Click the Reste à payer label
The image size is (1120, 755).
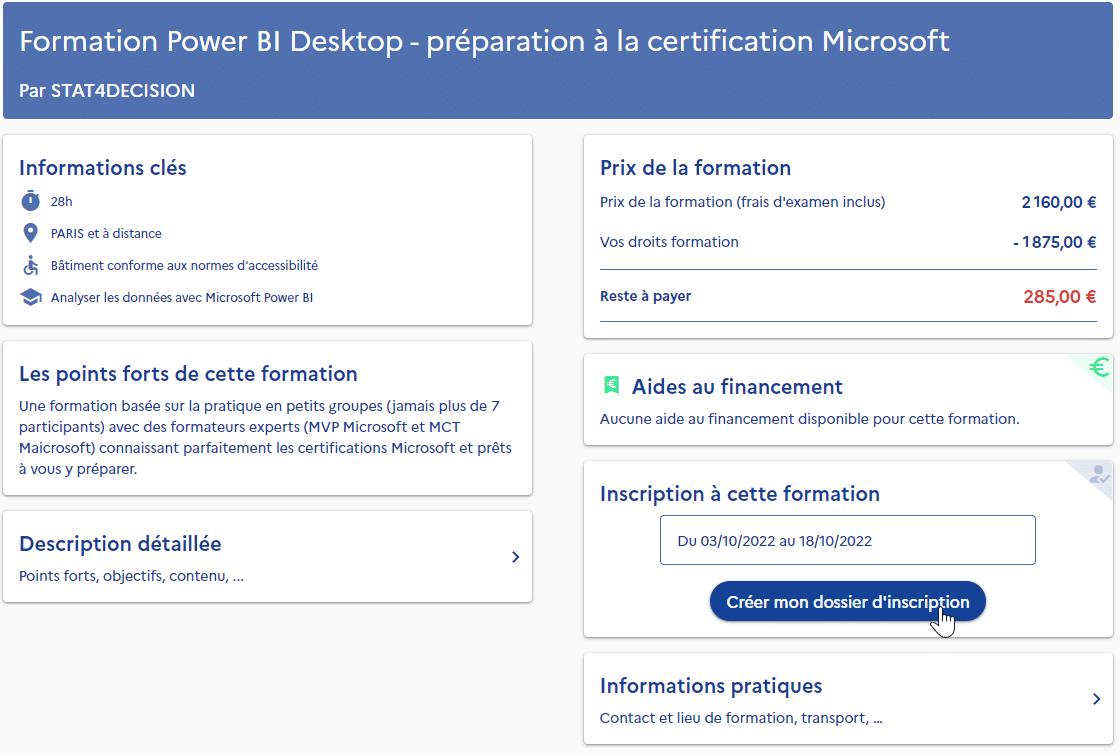pos(646,296)
